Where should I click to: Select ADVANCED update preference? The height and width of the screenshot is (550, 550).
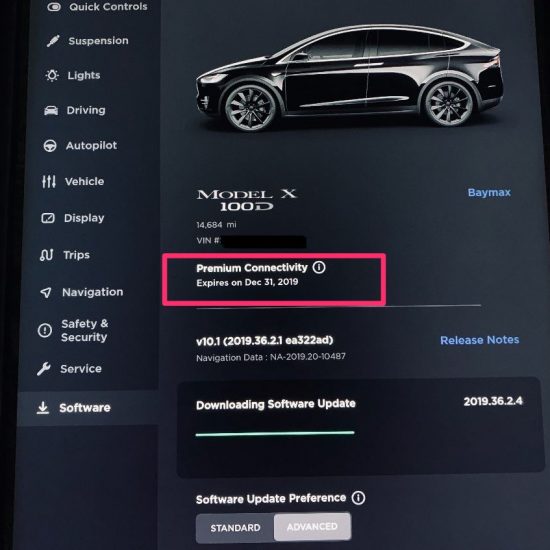click(312, 526)
